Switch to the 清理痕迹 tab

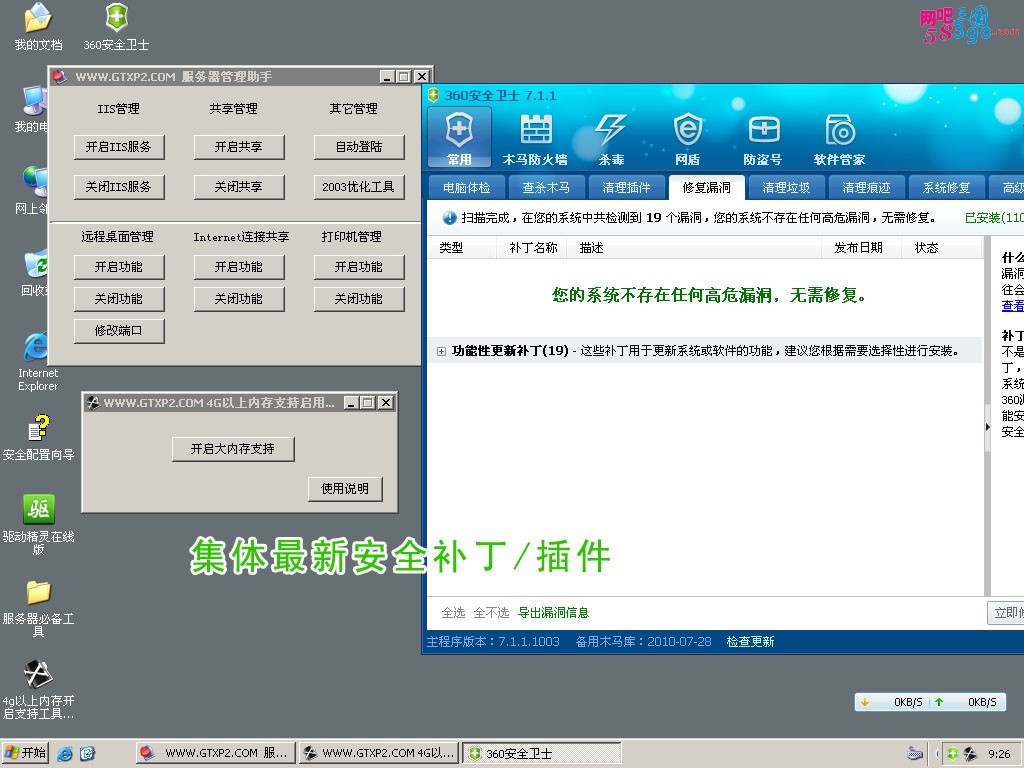tap(867, 188)
